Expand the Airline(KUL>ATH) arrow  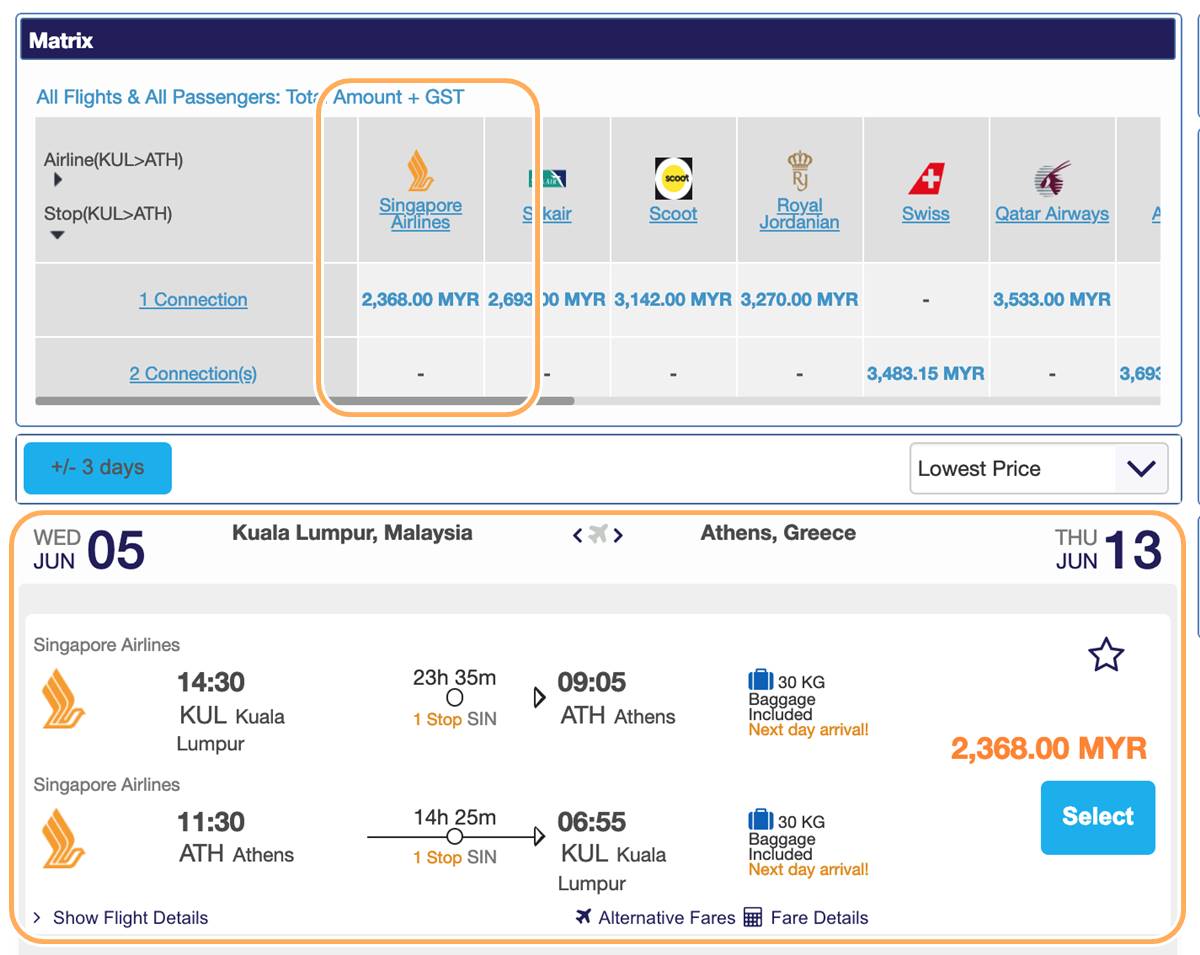point(58,180)
